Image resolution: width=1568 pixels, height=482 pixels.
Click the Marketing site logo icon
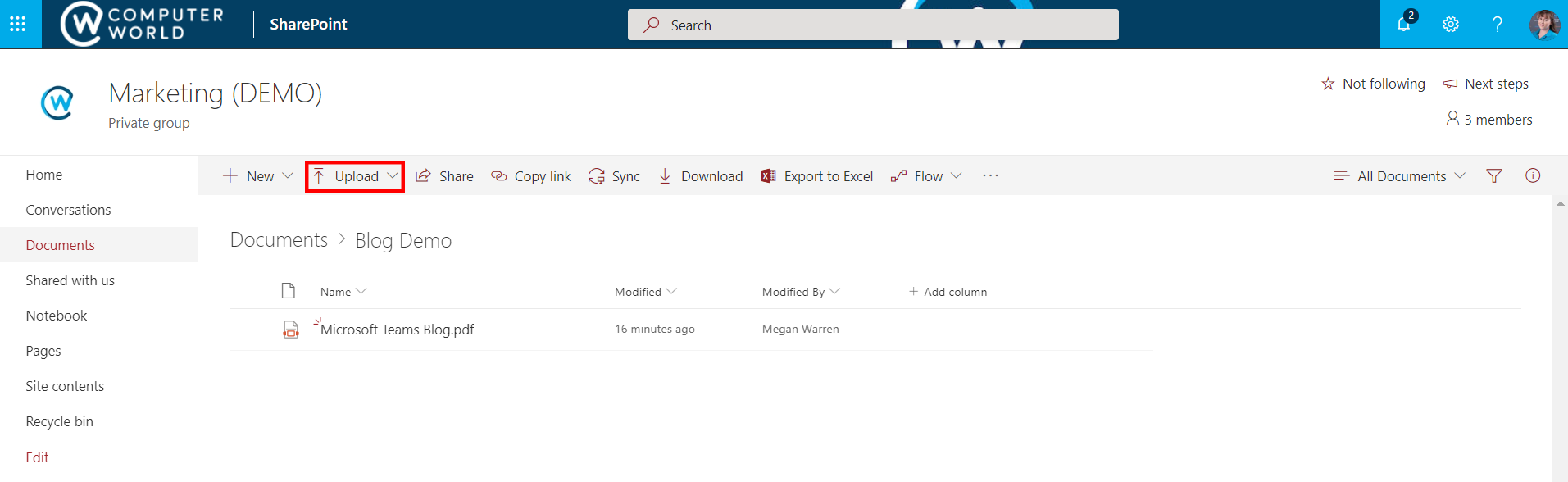(57, 103)
